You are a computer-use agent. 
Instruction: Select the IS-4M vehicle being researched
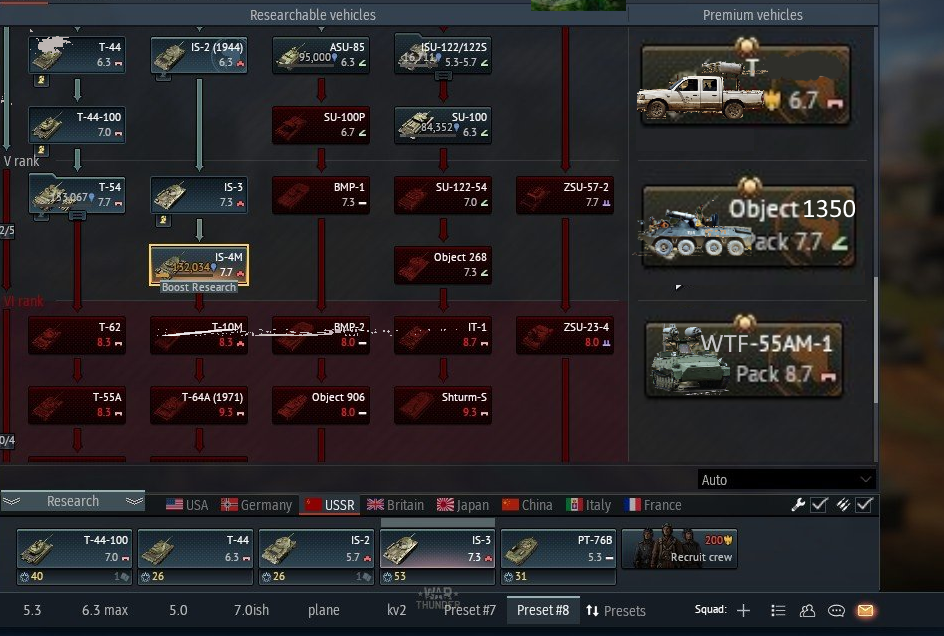click(199, 264)
